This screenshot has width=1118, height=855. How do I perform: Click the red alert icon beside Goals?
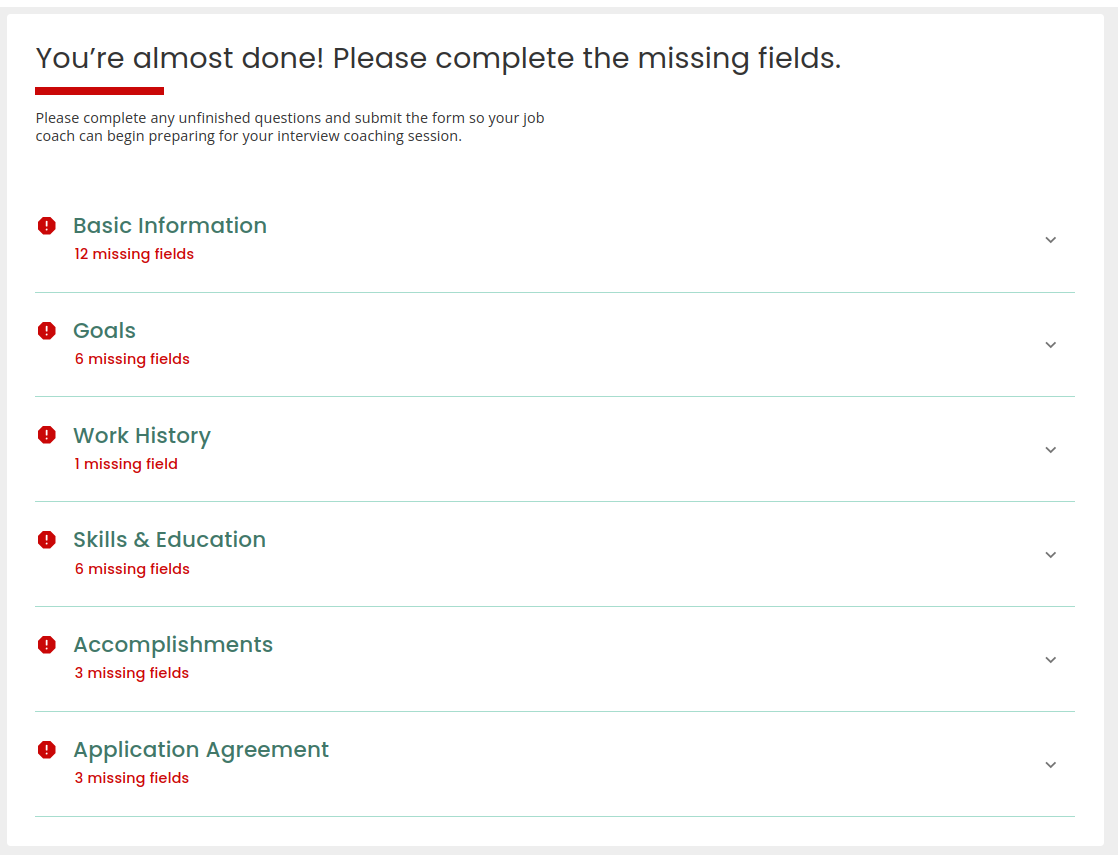[46, 331]
